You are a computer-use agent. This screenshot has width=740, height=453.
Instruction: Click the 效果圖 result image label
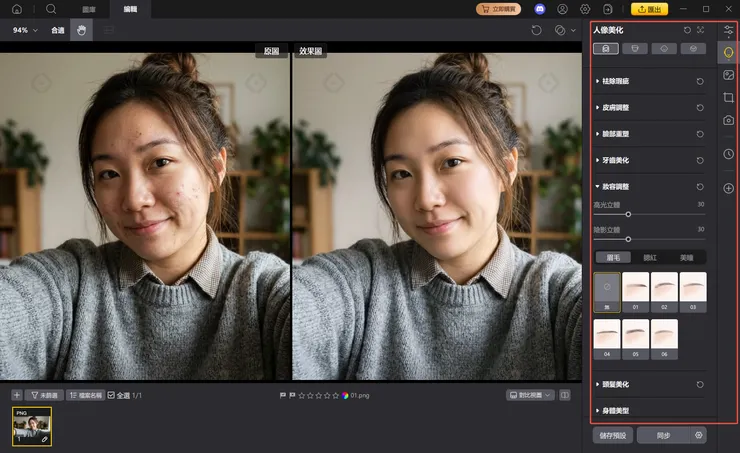pos(310,51)
